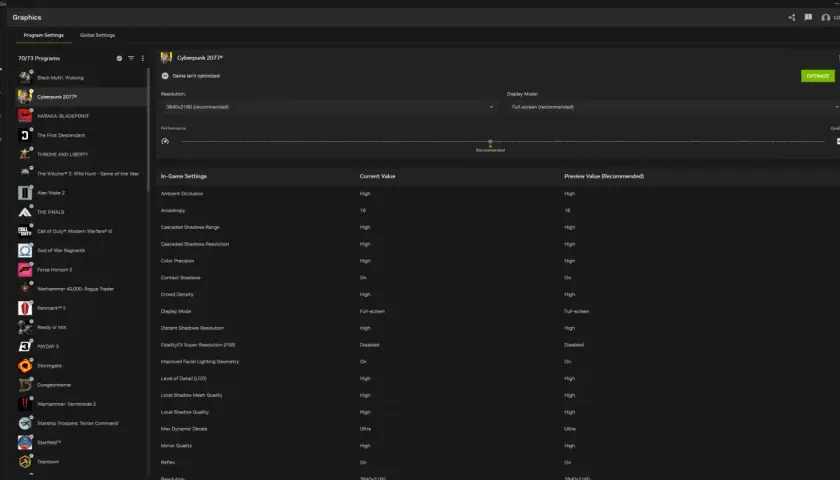Select Starfield game icon
This screenshot has height=480, width=840.
pyautogui.click(x=25, y=442)
